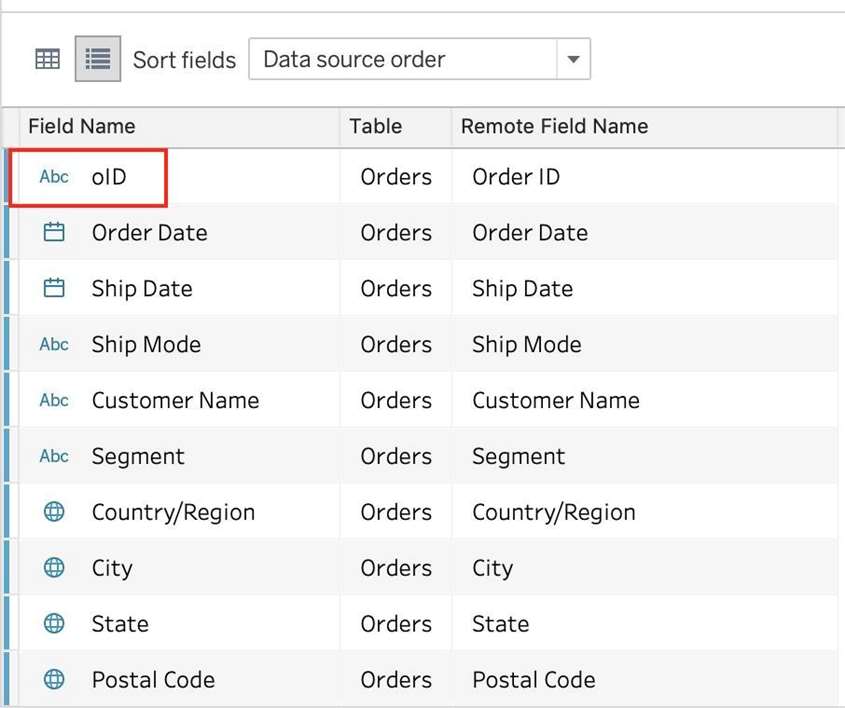Click the Abc type icon for Segment
Image resolution: width=845 pixels, height=708 pixels.
click(x=54, y=457)
